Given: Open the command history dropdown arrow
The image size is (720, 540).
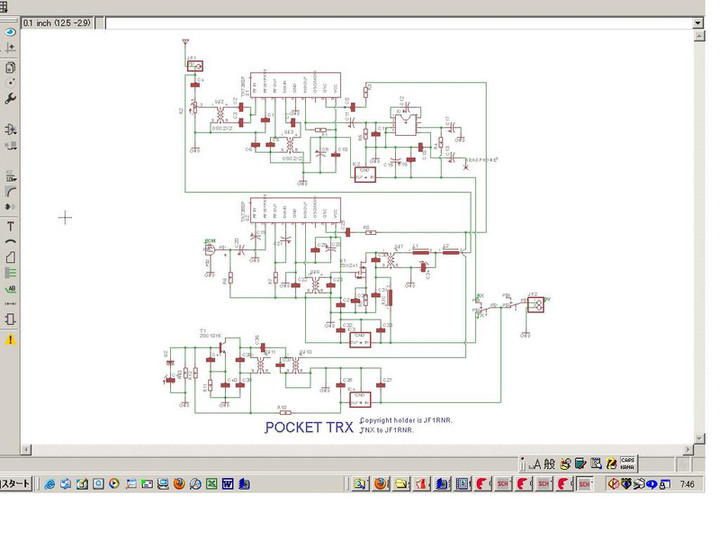Looking at the screenshot, I should [x=697, y=22].
